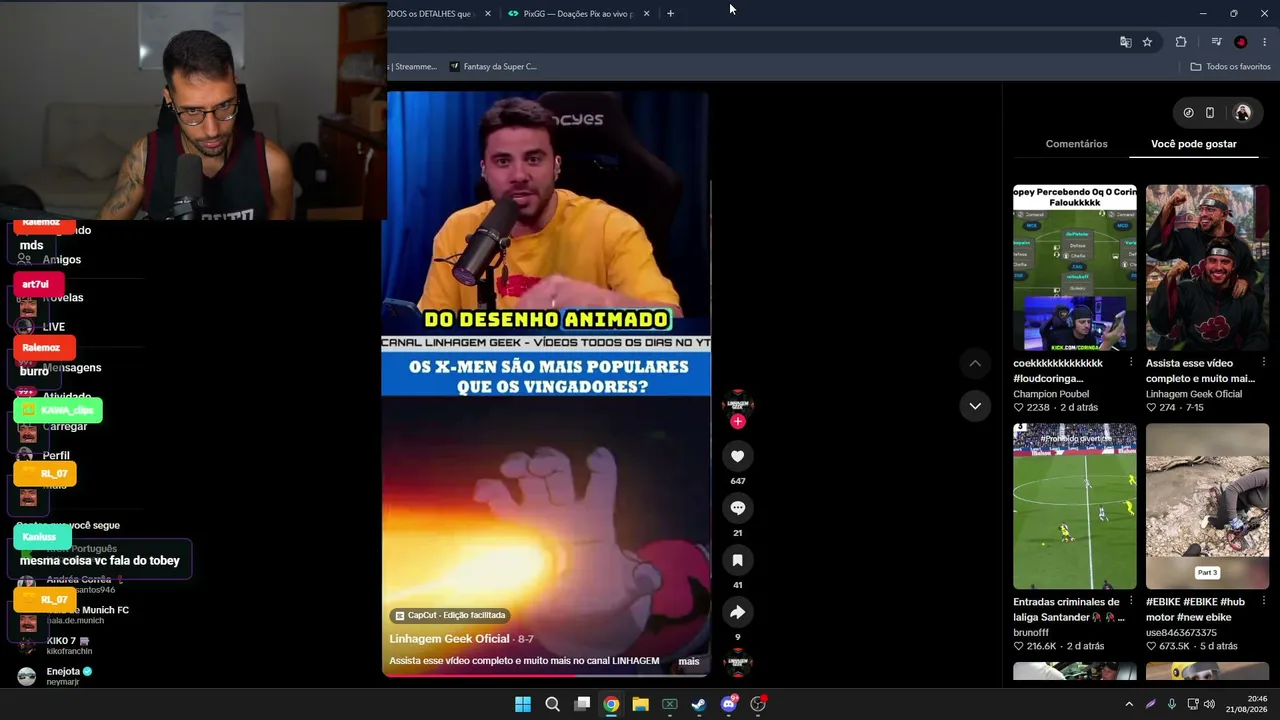The height and width of the screenshot is (720, 1280).
Task: Click the author name 'Champion Poubel'
Action: 1051,394
